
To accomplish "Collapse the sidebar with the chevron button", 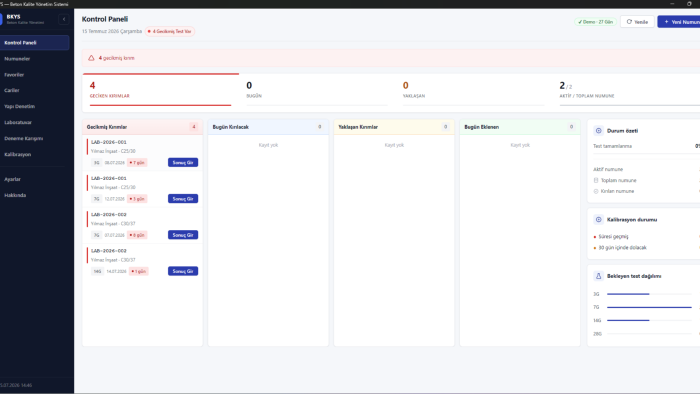I will click(64, 19).
